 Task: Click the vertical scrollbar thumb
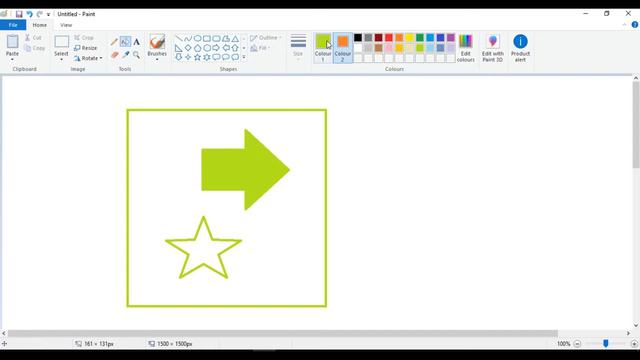tap(636, 124)
